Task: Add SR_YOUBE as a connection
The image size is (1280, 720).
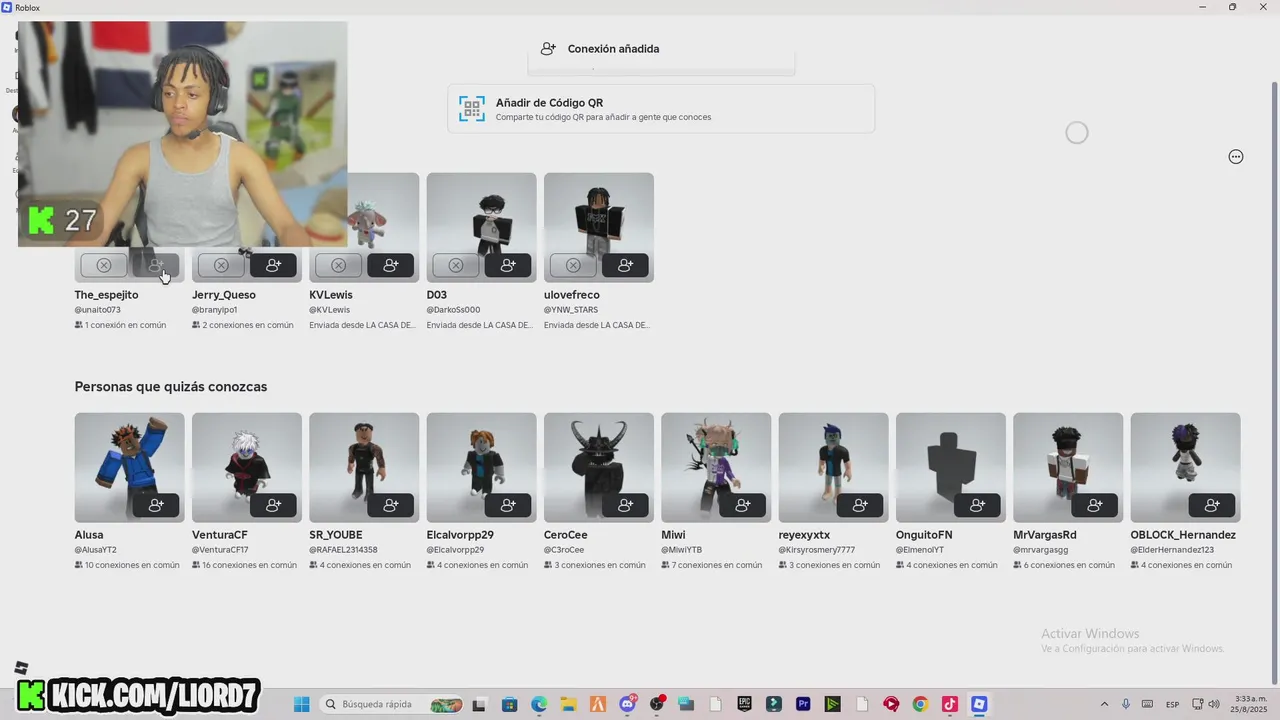Action: click(x=391, y=505)
